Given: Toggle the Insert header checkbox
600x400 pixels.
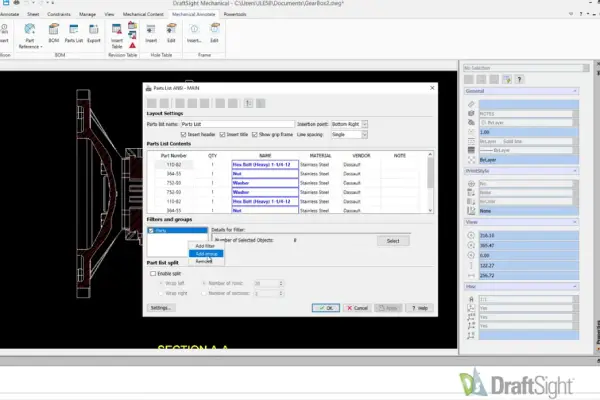Looking at the screenshot, I should click(x=181, y=133).
